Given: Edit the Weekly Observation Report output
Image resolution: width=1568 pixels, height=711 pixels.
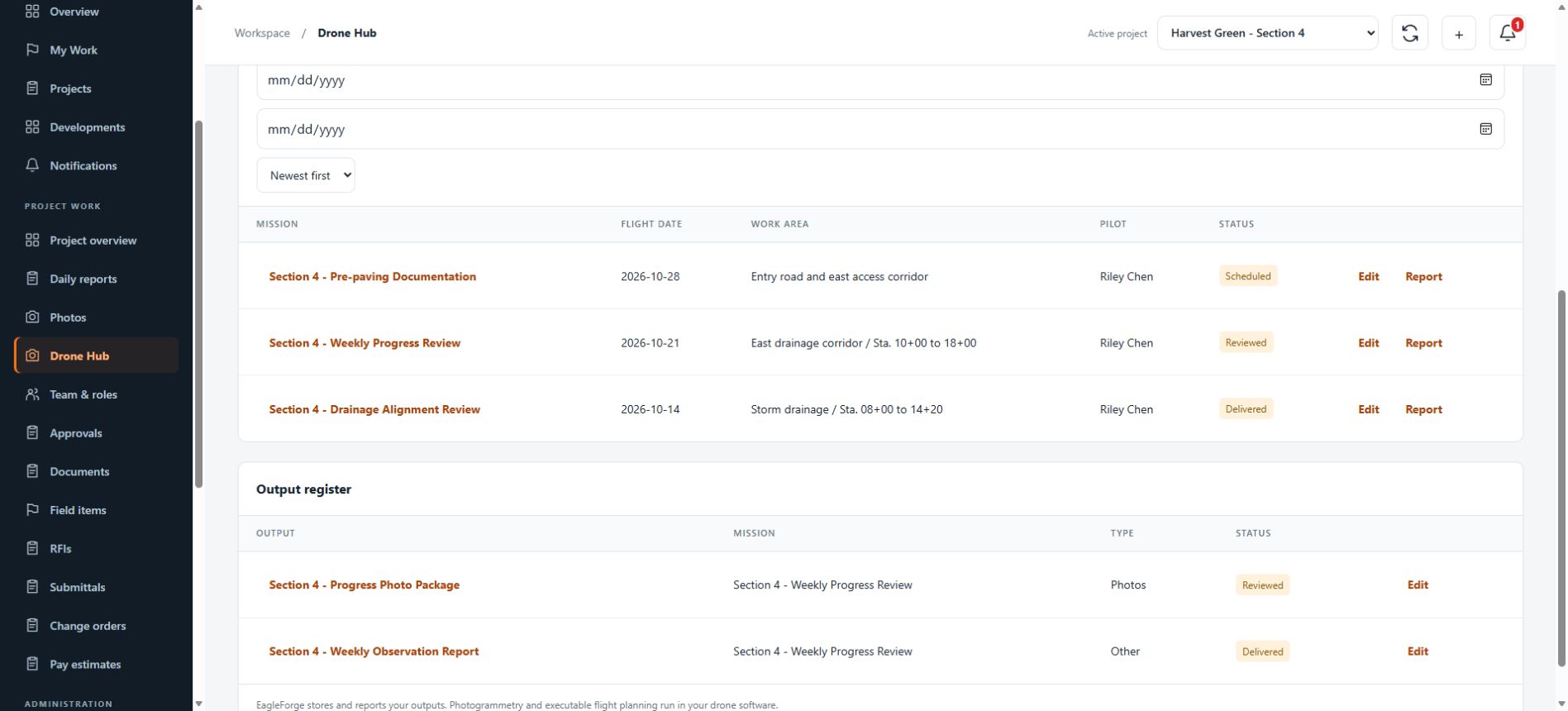Looking at the screenshot, I should click(x=1418, y=651).
